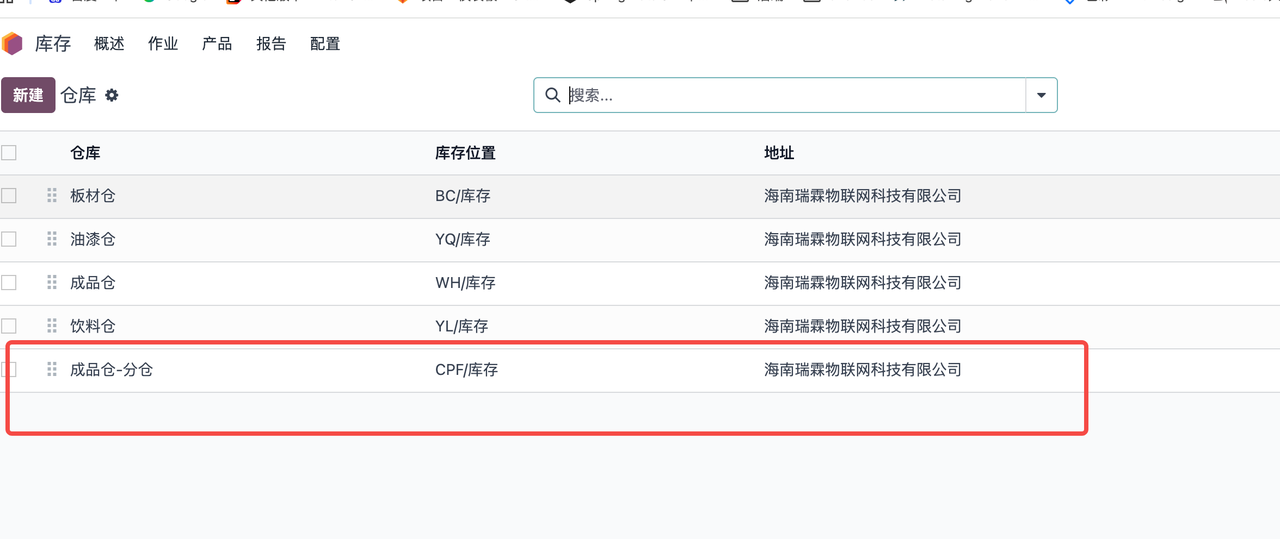Check the box for 板材仓 row

point(9,196)
